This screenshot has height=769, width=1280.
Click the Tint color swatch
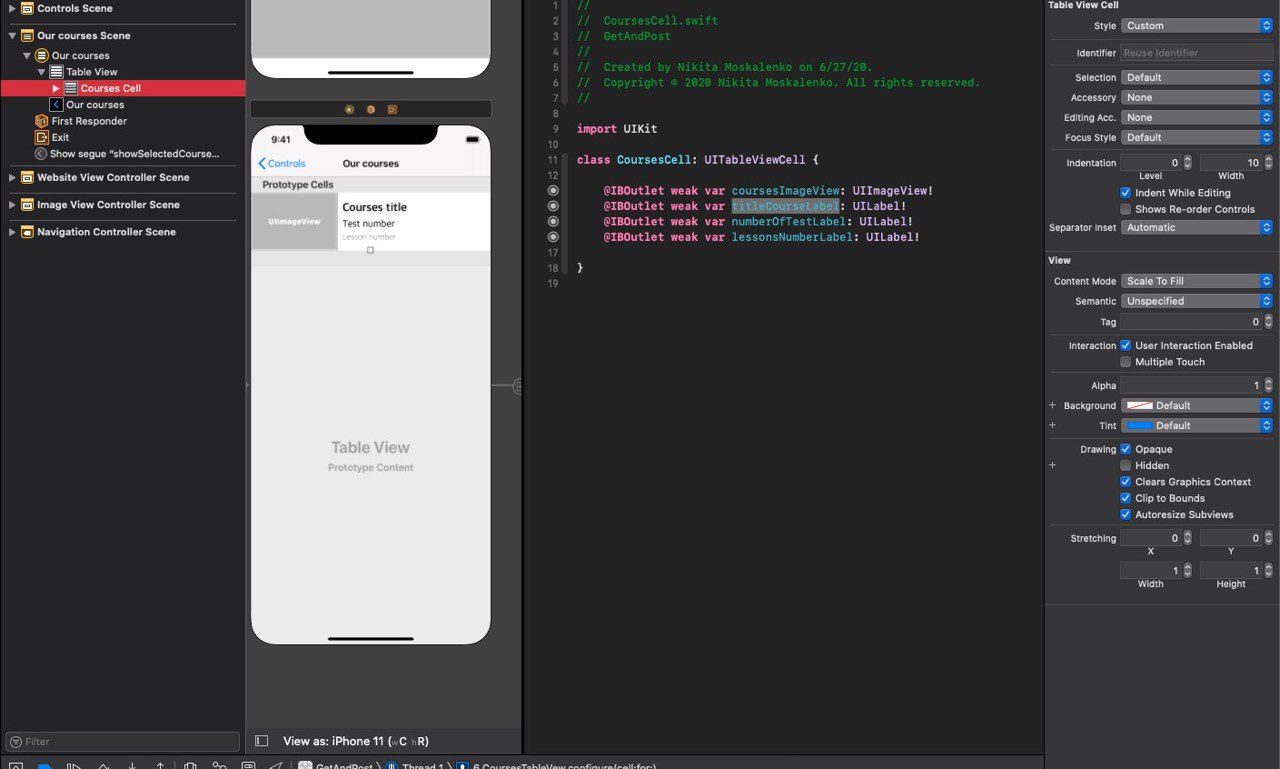1139,425
